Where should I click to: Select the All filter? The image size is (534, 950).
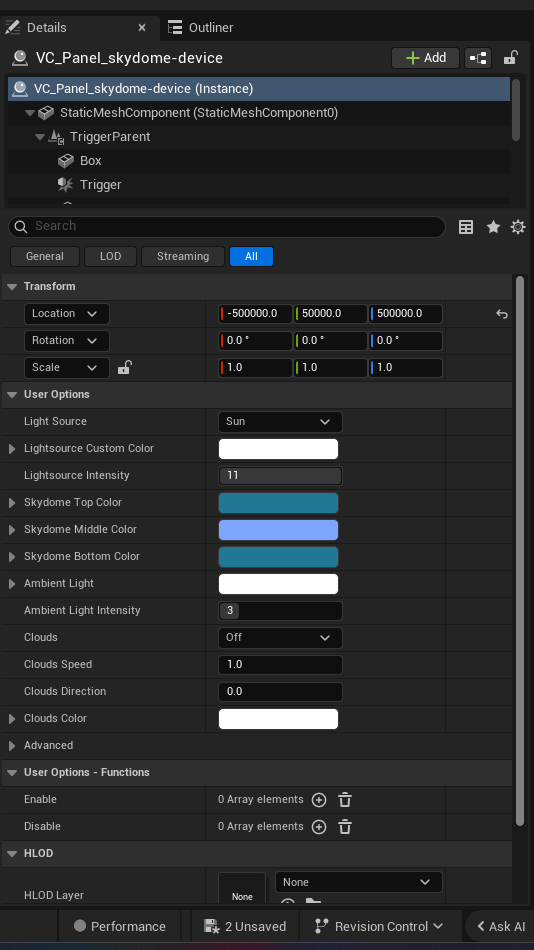tap(252, 256)
